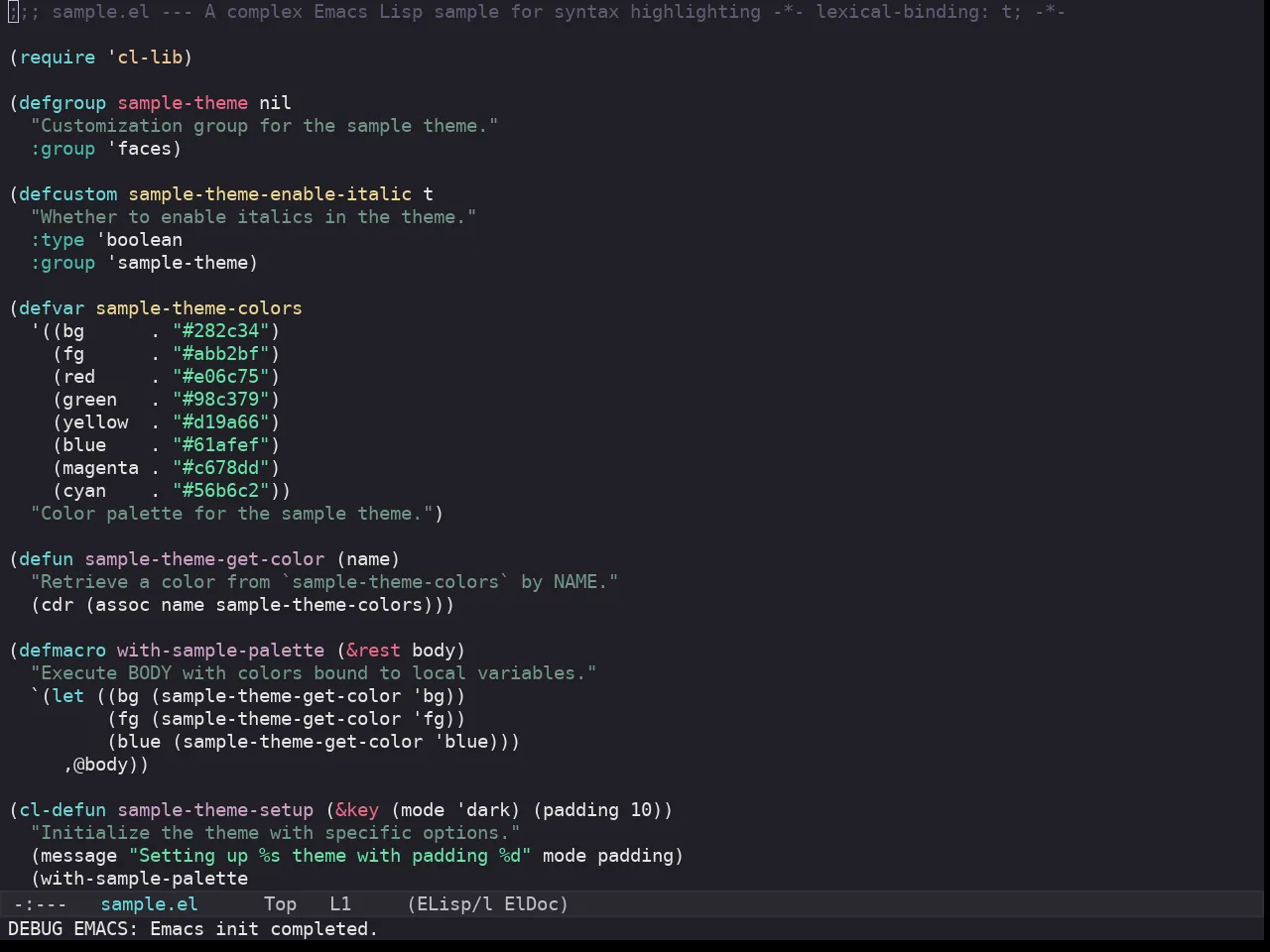1270x952 pixels.
Task: Click the 'faces symbol after :group
Action: (x=139, y=149)
